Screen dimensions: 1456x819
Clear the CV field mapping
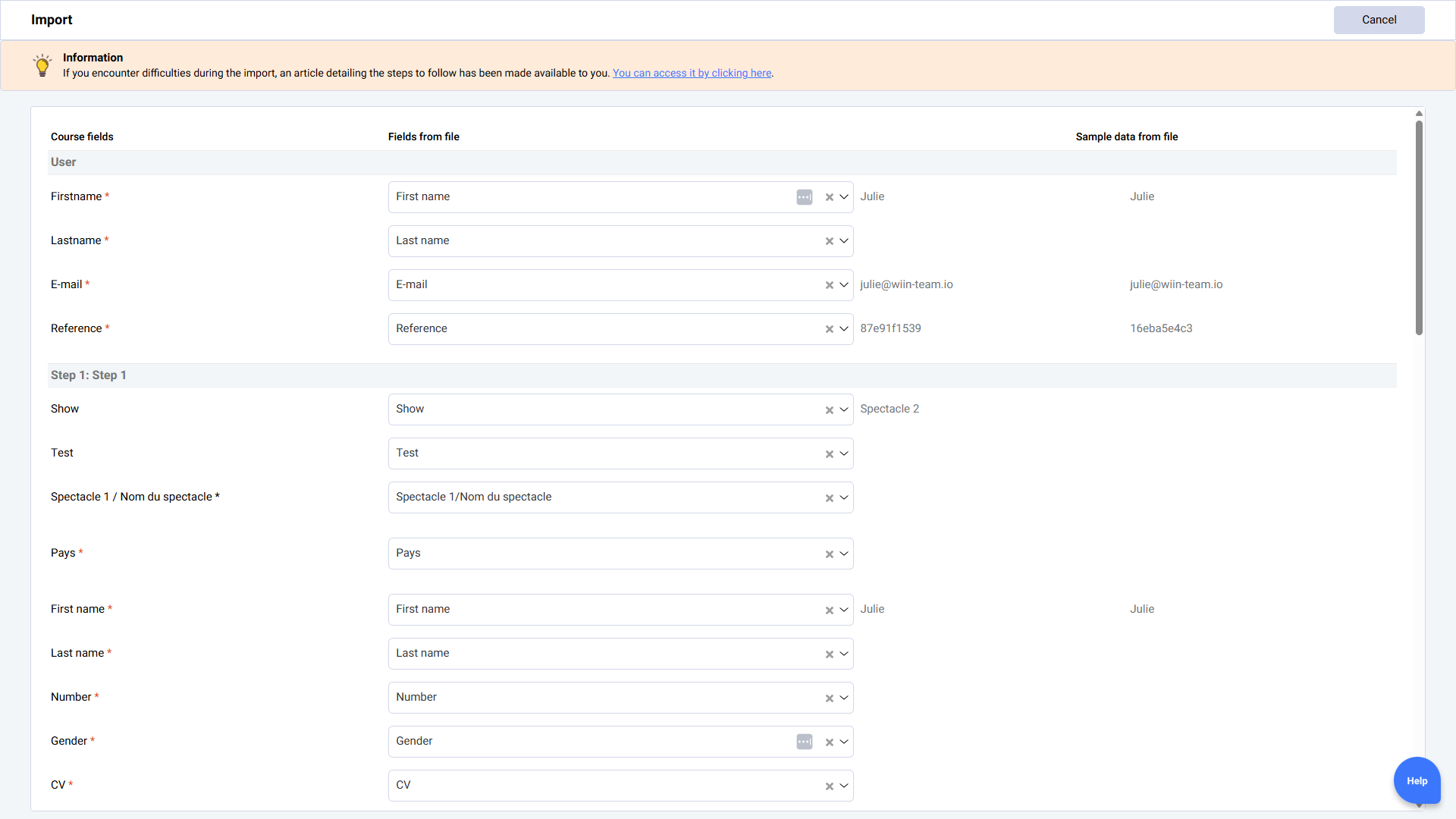coord(829,786)
